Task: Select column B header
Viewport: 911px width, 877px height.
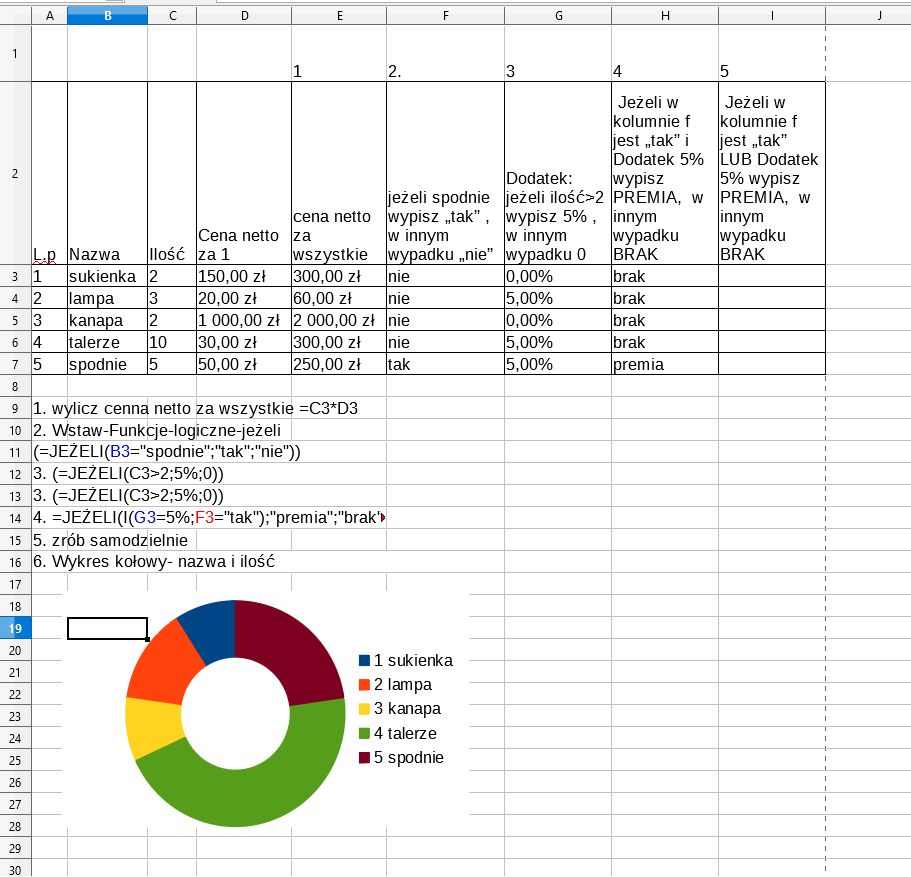Action: coord(107,15)
